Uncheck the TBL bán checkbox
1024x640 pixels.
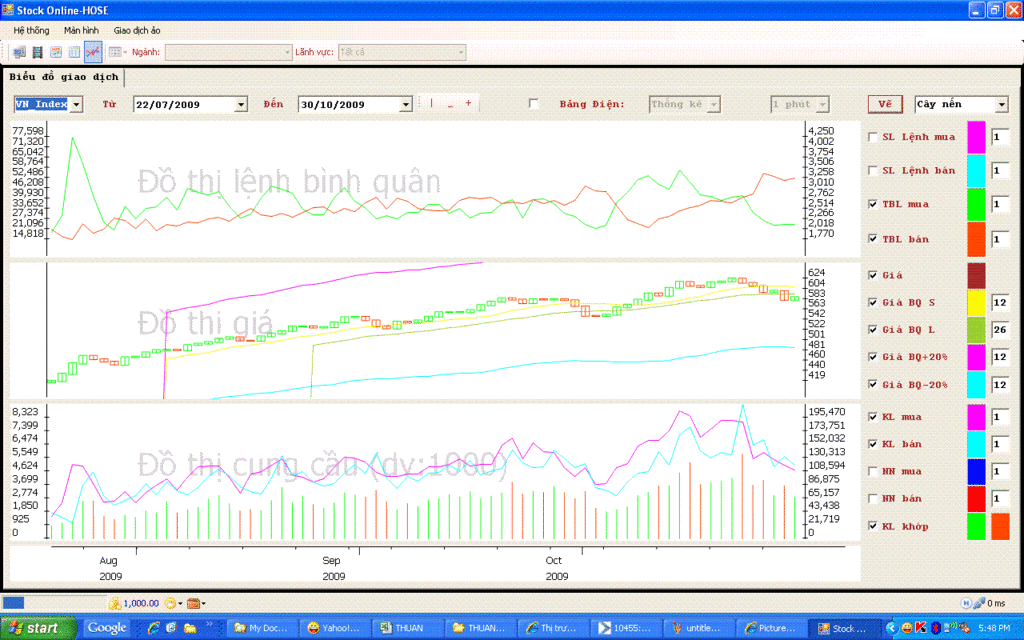(x=872, y=239)
